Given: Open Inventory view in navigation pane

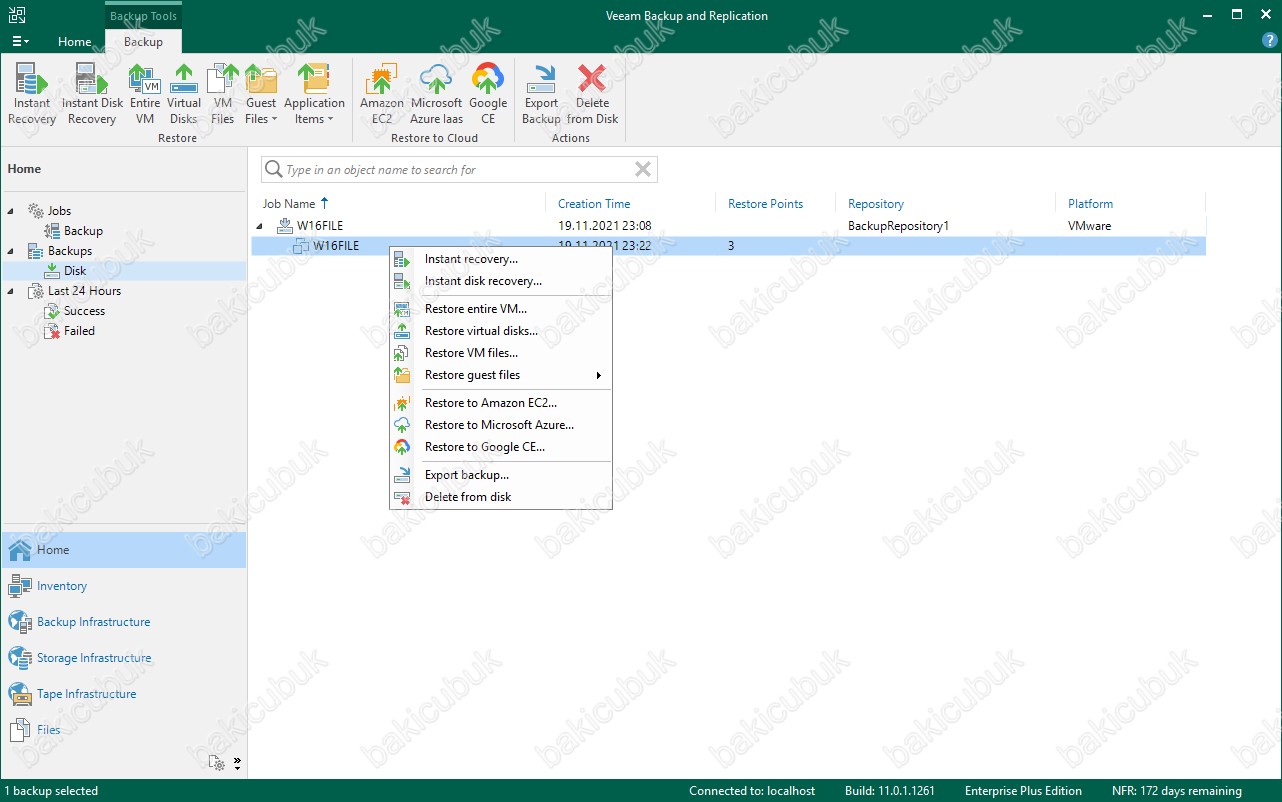Looking at the screenshot, I should tap(123, 586).
